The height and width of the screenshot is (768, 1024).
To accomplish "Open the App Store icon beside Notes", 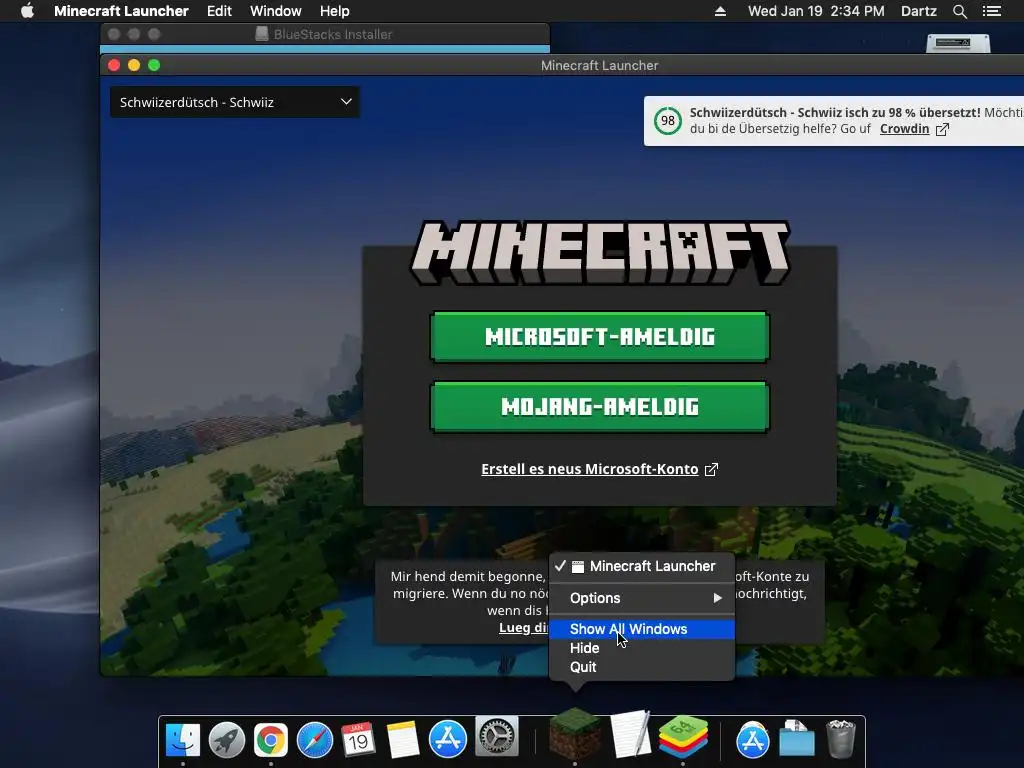I will (x=447, y=740).
